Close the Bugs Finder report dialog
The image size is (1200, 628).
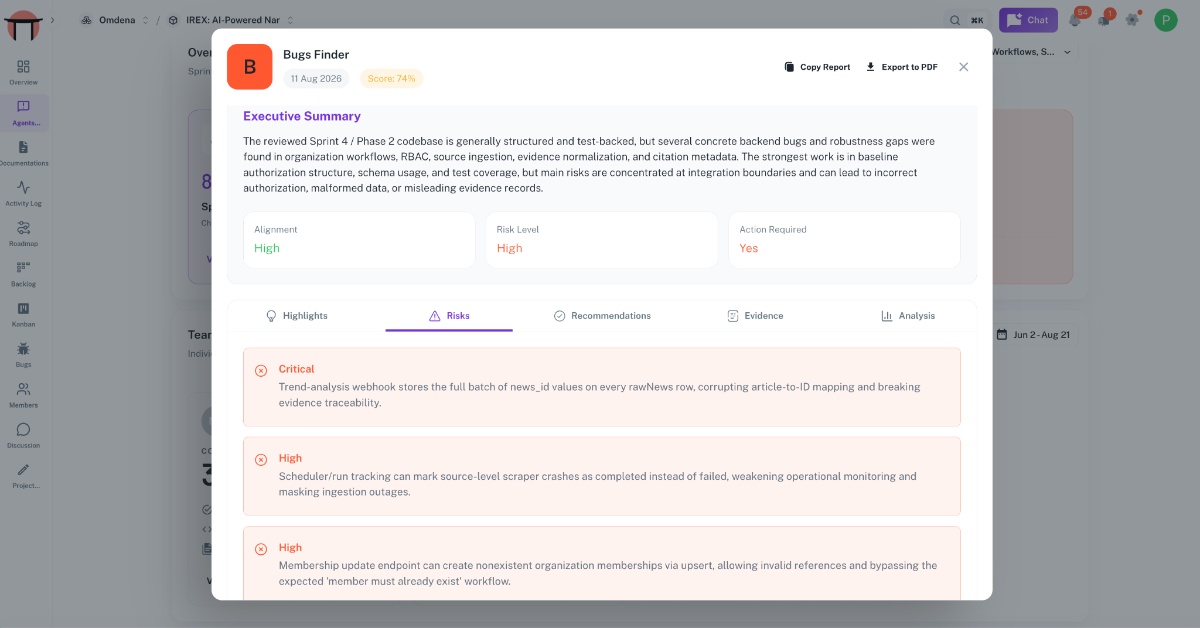pyautogui.click(x=964, y=67)
